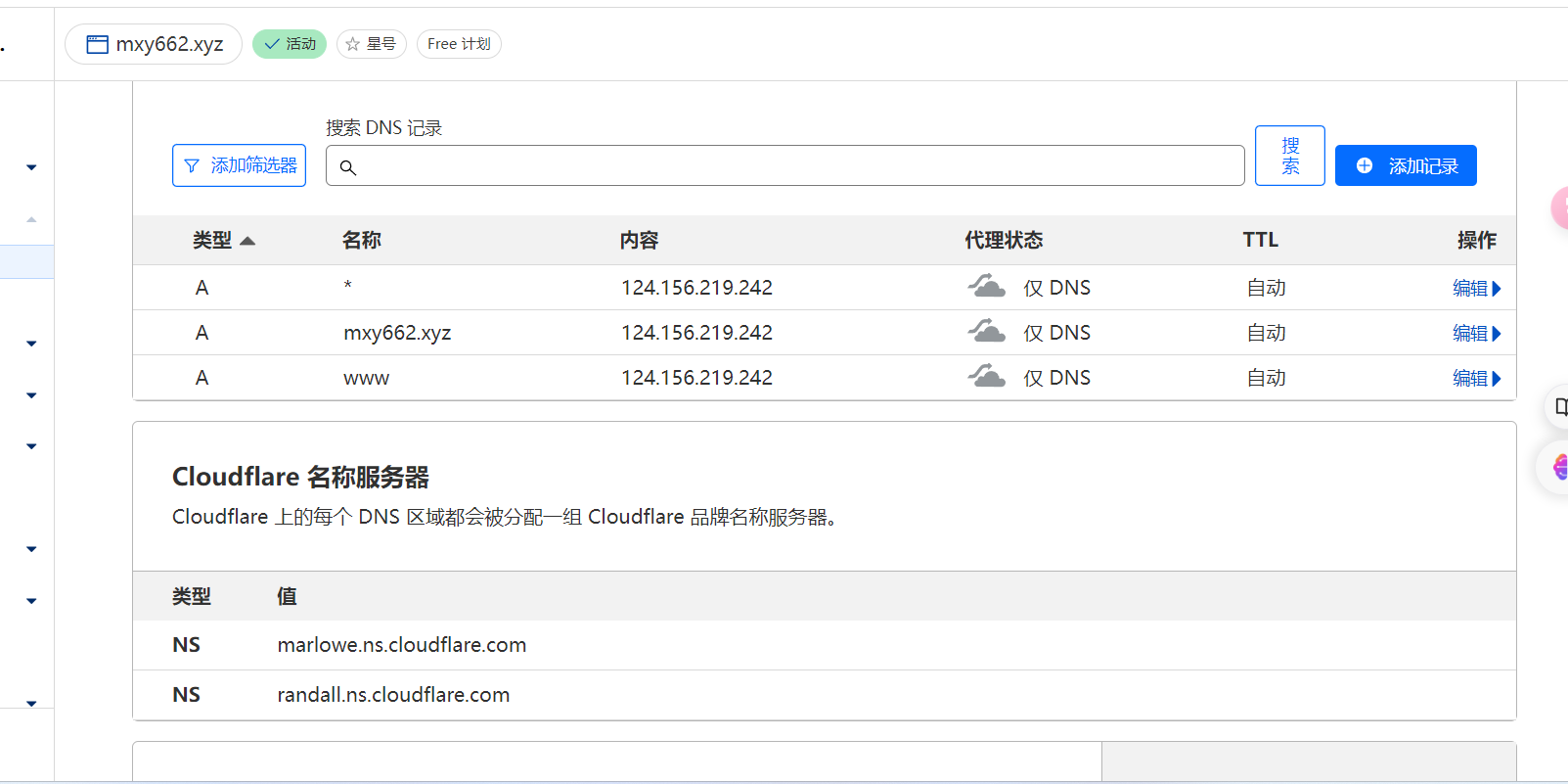The image size is (1568, 784).
Task: Click the plus icon on 添加记录 button
Action: click(x=1365, y=166)
